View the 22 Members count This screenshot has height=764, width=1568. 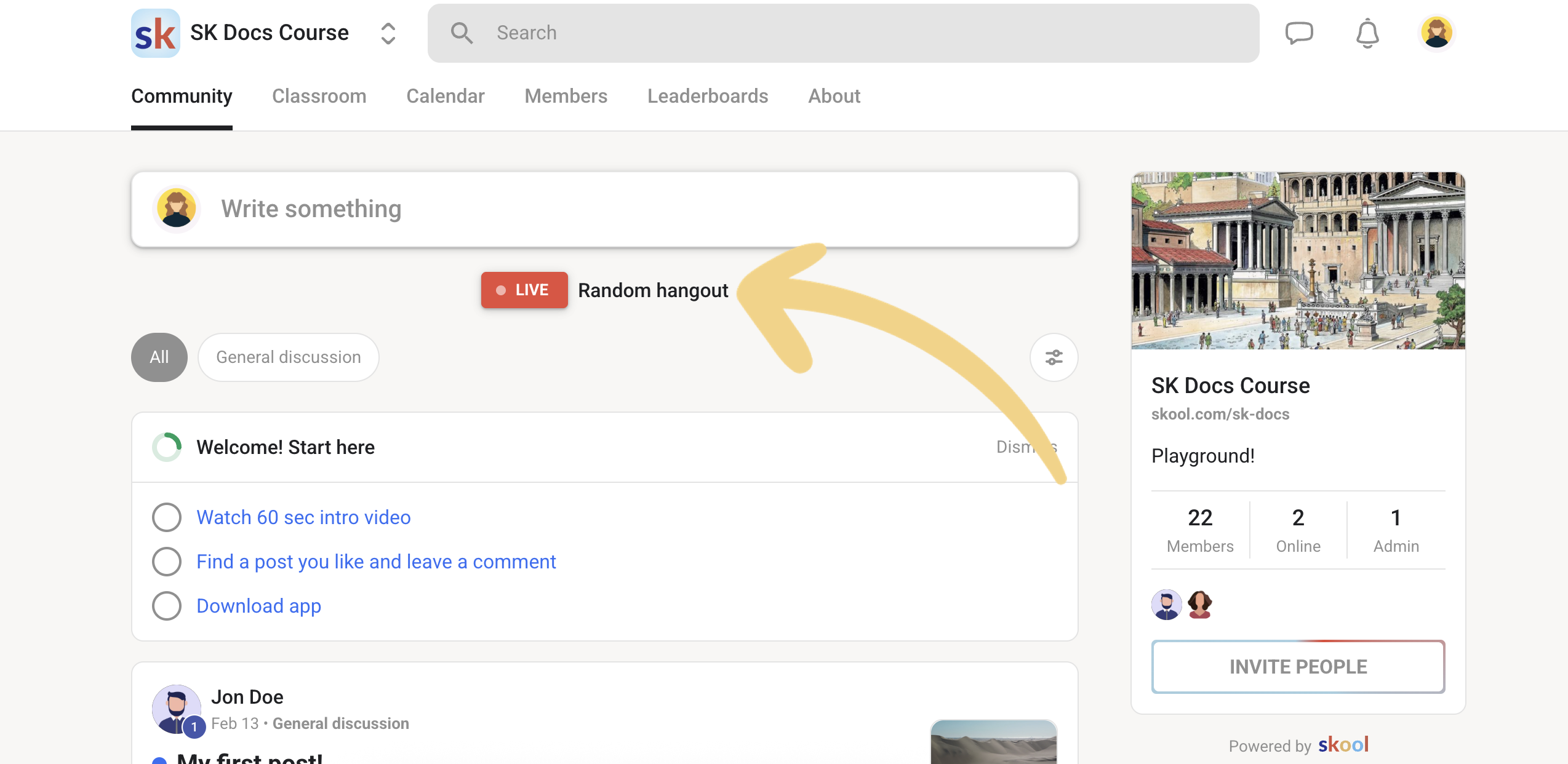(1200, 530)
